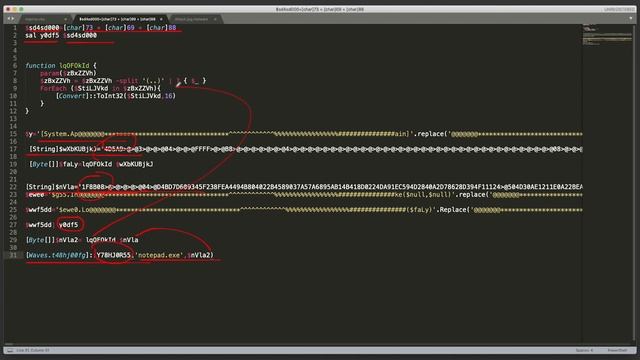Viewport: 640px width, 360px height.
Task: Click '[convert]::ToInt32' on line 10
Action: 89,96
